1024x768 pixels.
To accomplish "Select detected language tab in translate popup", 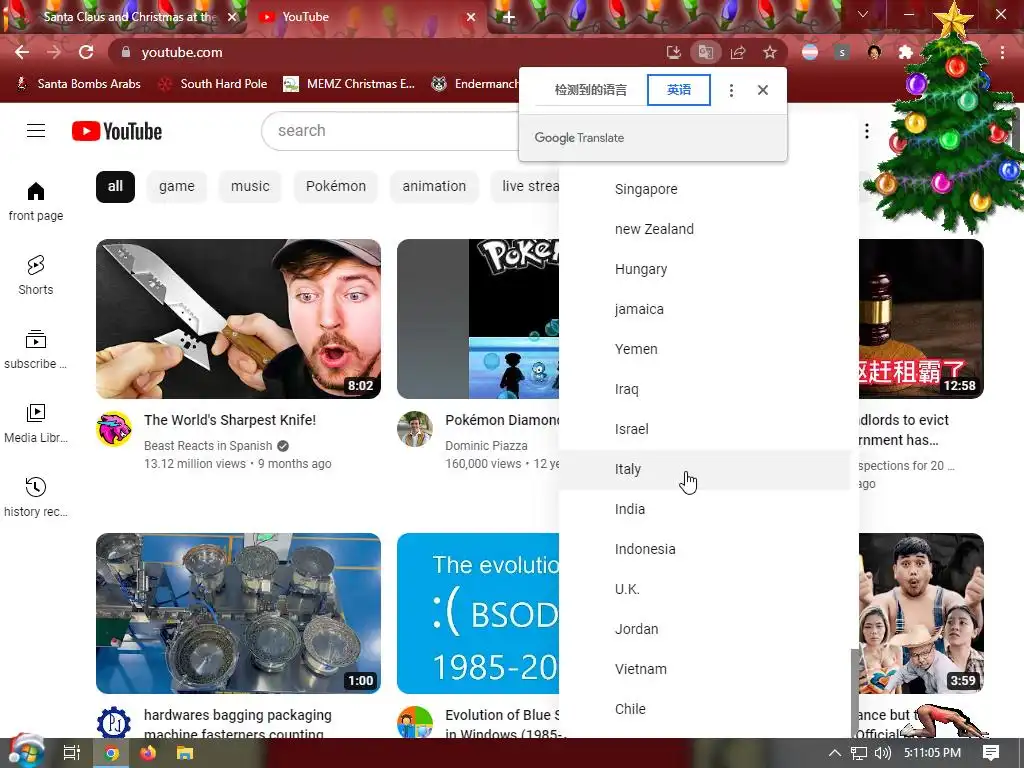I will 590,90.
